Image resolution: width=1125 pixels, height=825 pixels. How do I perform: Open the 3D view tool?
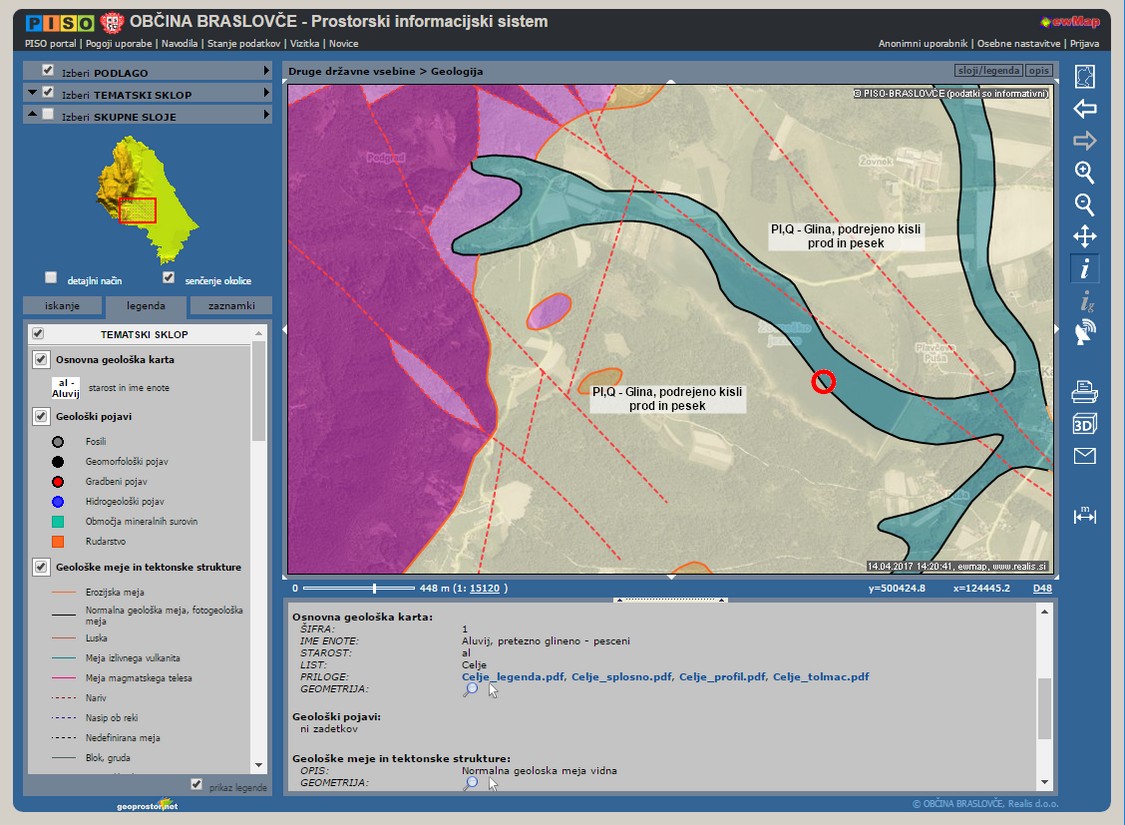point(1084,424)
